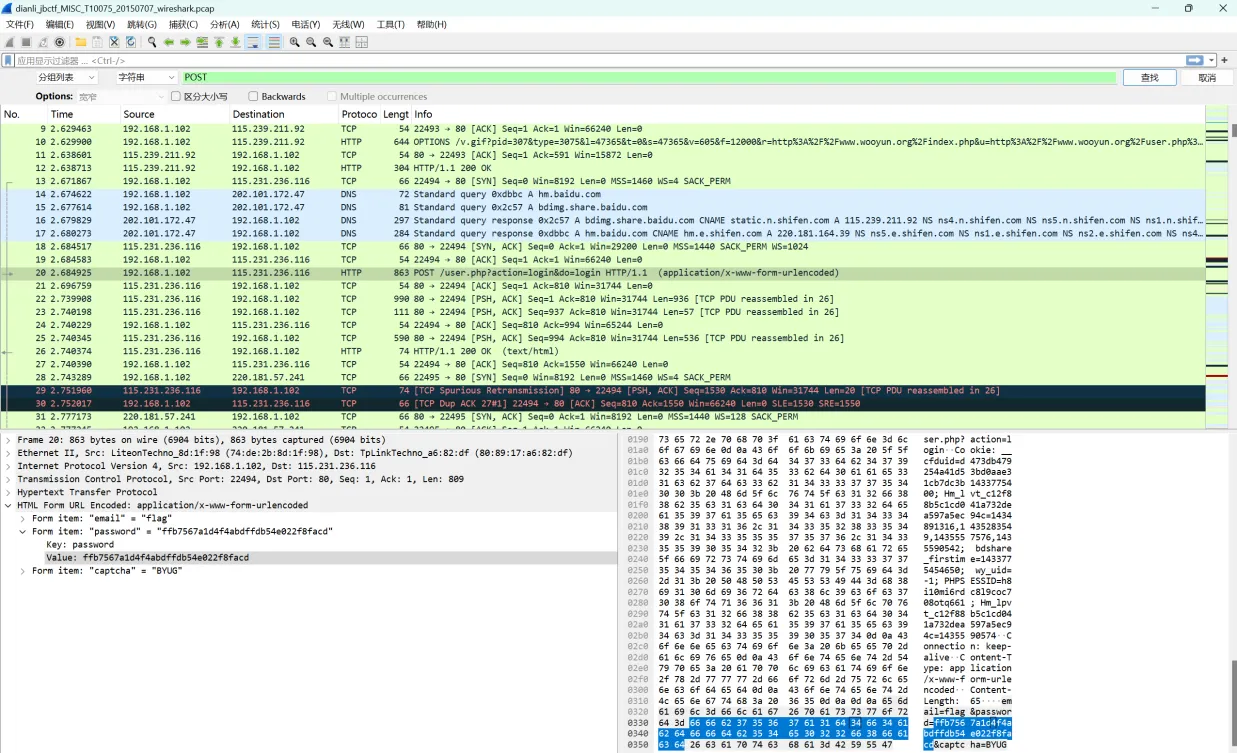Expand Transmission Control Protocol node

coord(8,479)
